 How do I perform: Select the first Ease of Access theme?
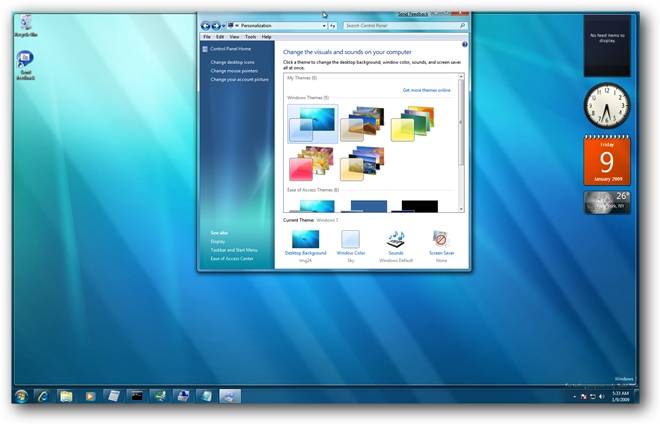(312, 206)
